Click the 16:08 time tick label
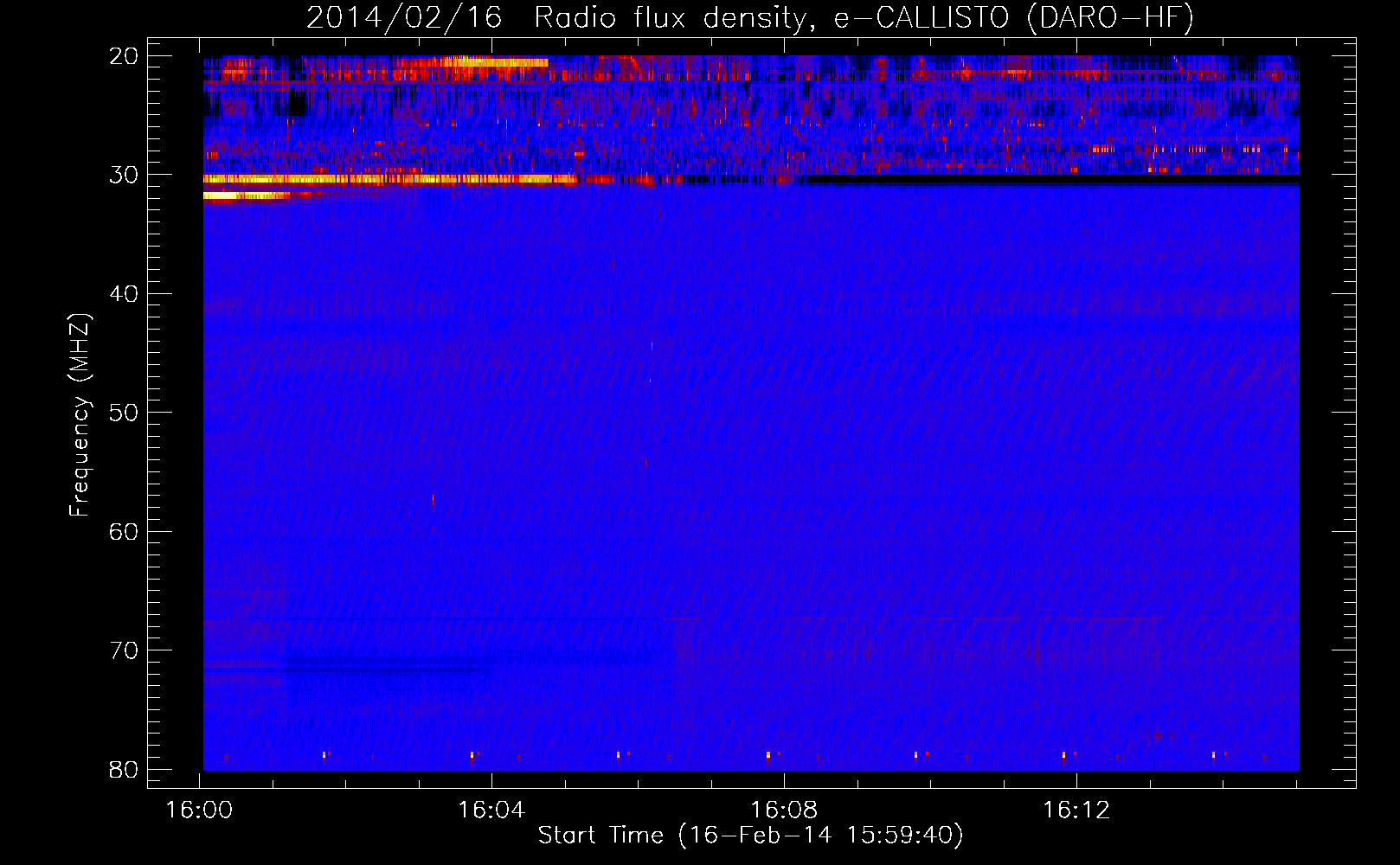1400x865 pixels. pyautogui.click(x=784, y=811)
